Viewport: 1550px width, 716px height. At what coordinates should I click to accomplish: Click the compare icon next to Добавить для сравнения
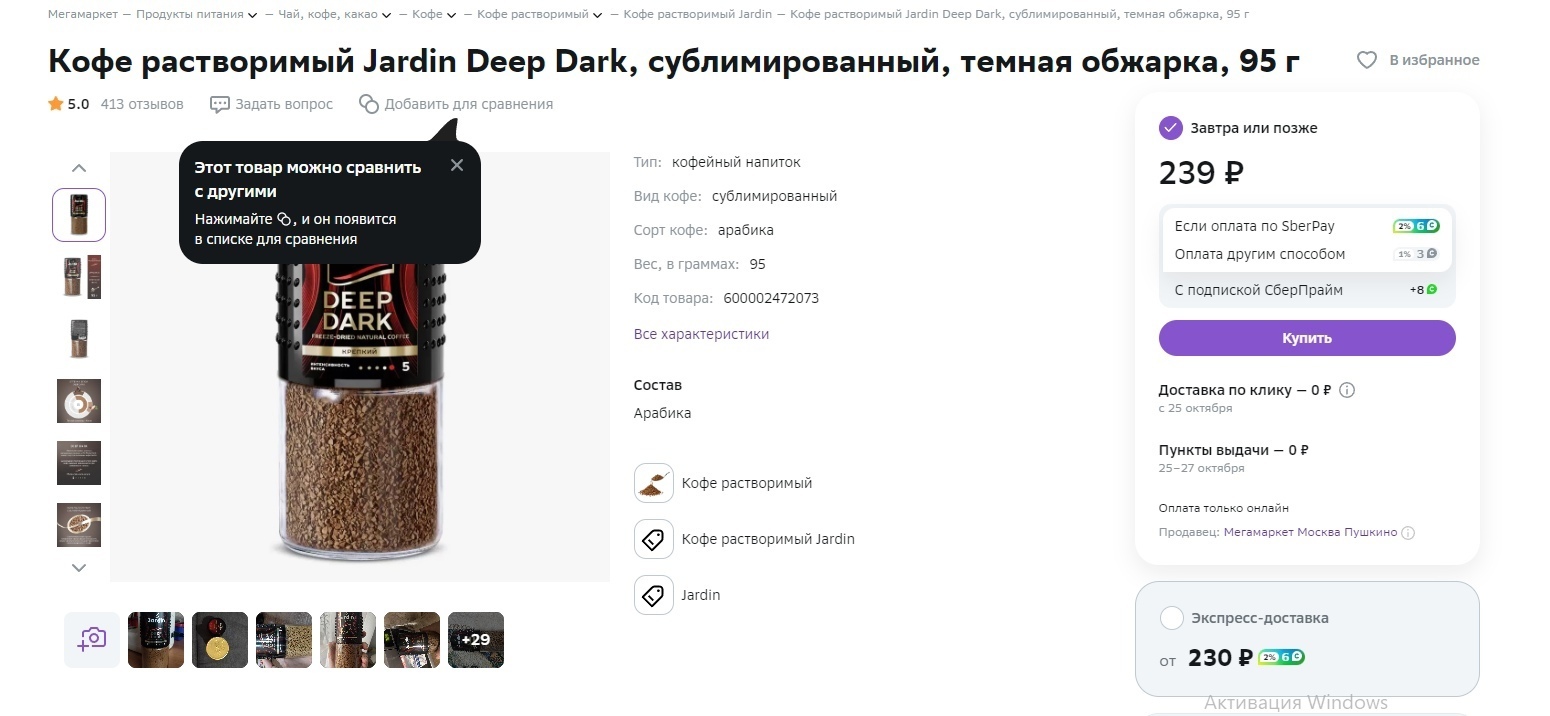[369, 104]
